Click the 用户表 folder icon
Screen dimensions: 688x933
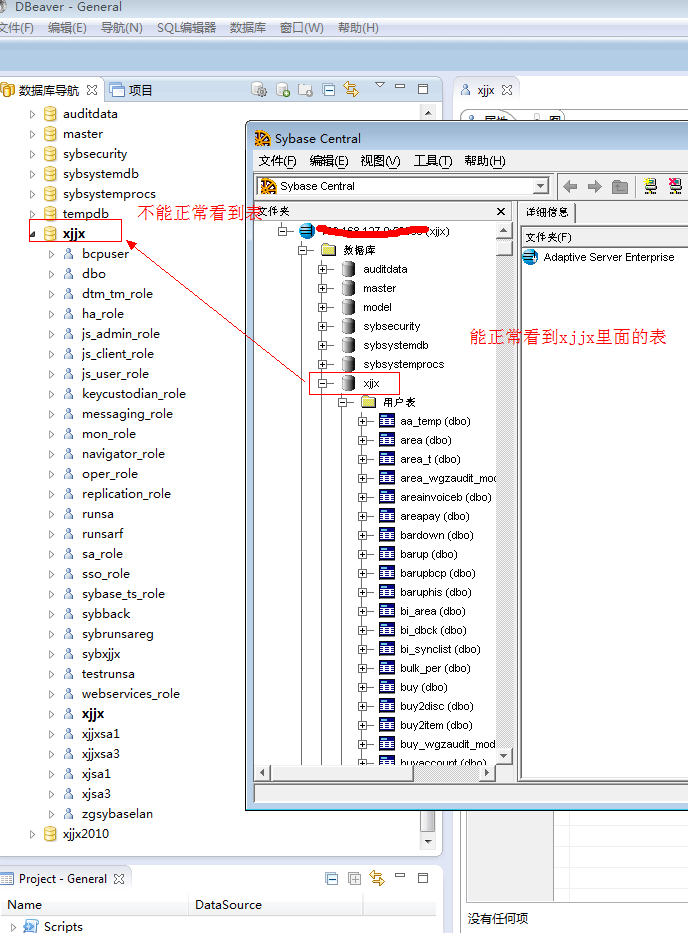368,402
